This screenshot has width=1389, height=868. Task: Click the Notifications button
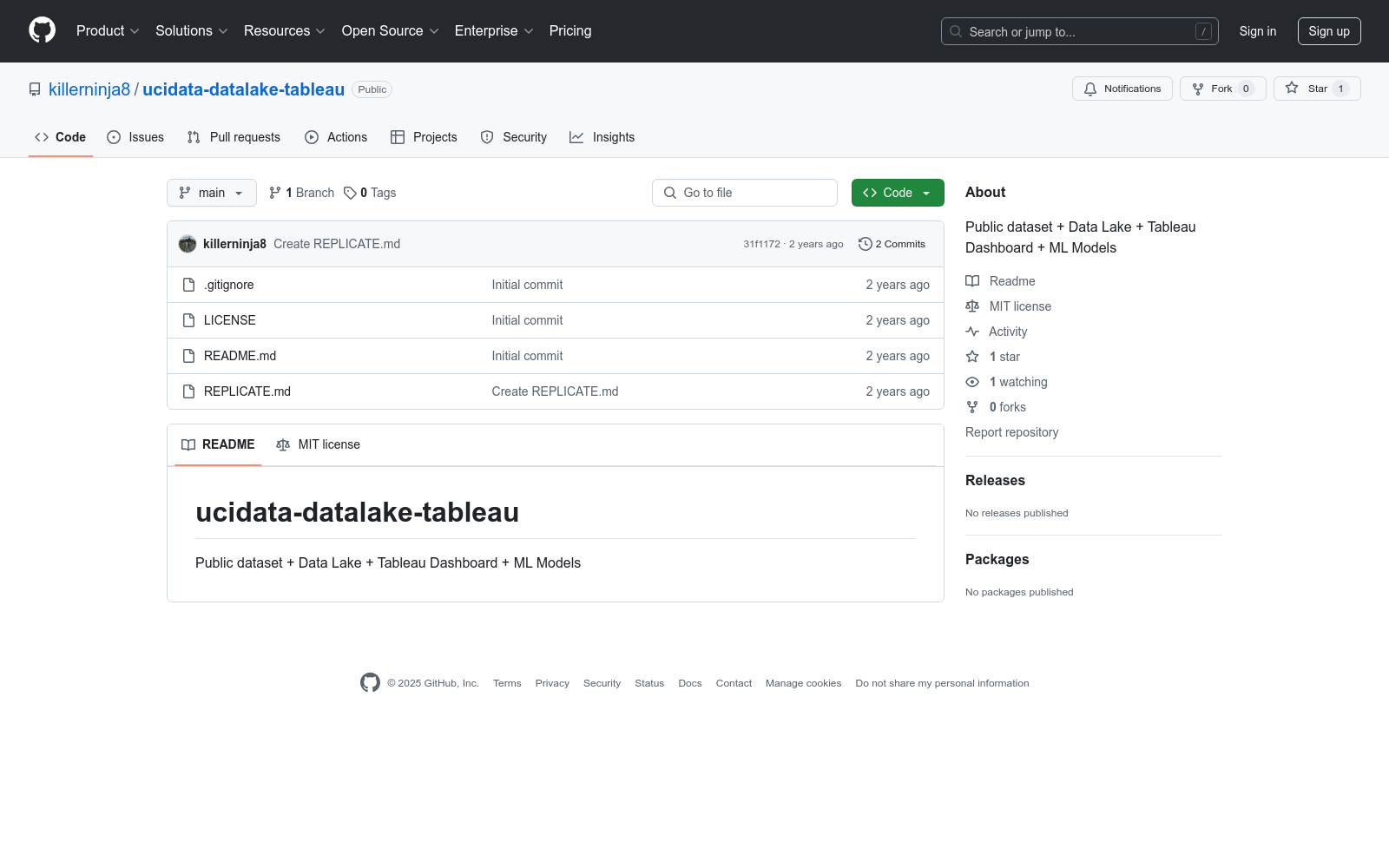[1122, 89]
